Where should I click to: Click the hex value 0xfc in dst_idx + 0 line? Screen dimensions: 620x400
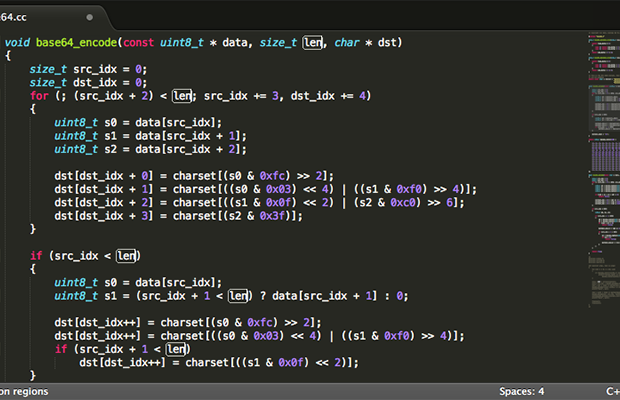coord(272,176)
